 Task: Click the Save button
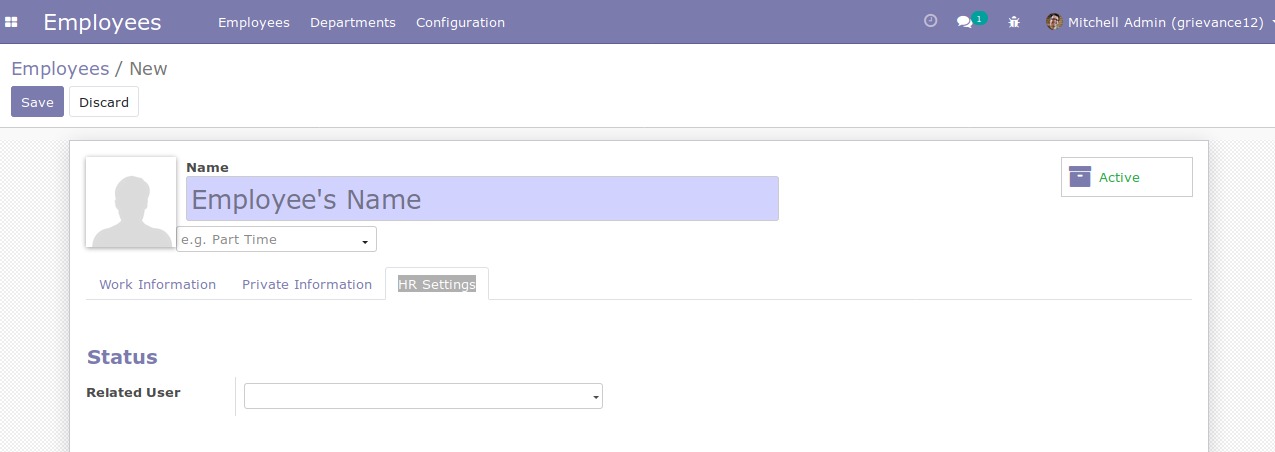point(37,102)
